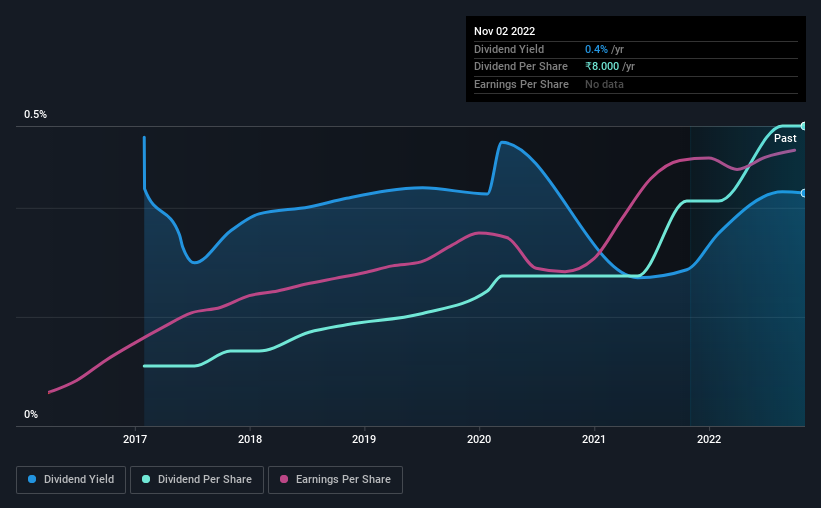Image resolution: width=821 pixels, height=508 pixels.
Task: Click the 0.5% y-axis label
Action: pyautogui.click(x=36, y=114)
